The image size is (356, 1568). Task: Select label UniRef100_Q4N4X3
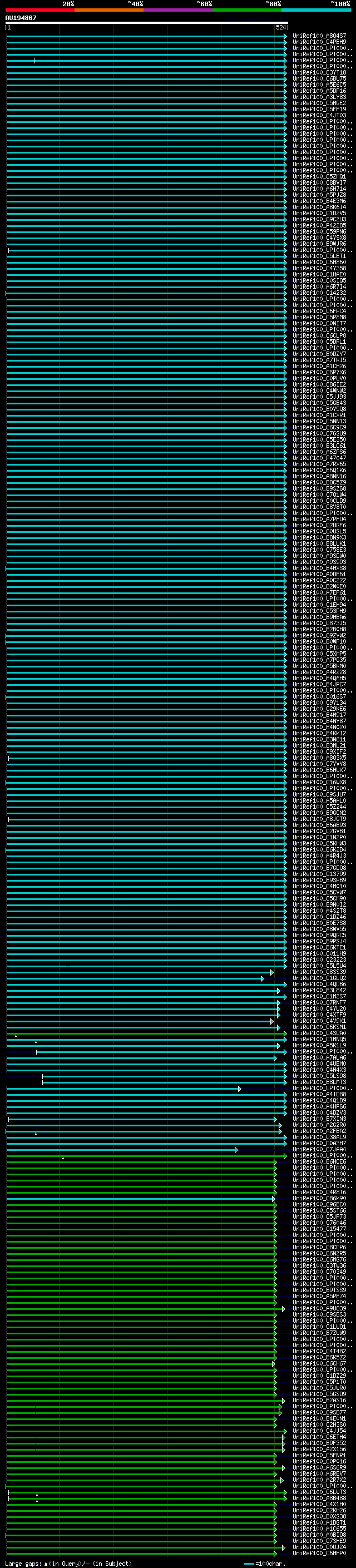pos(319,1070)
